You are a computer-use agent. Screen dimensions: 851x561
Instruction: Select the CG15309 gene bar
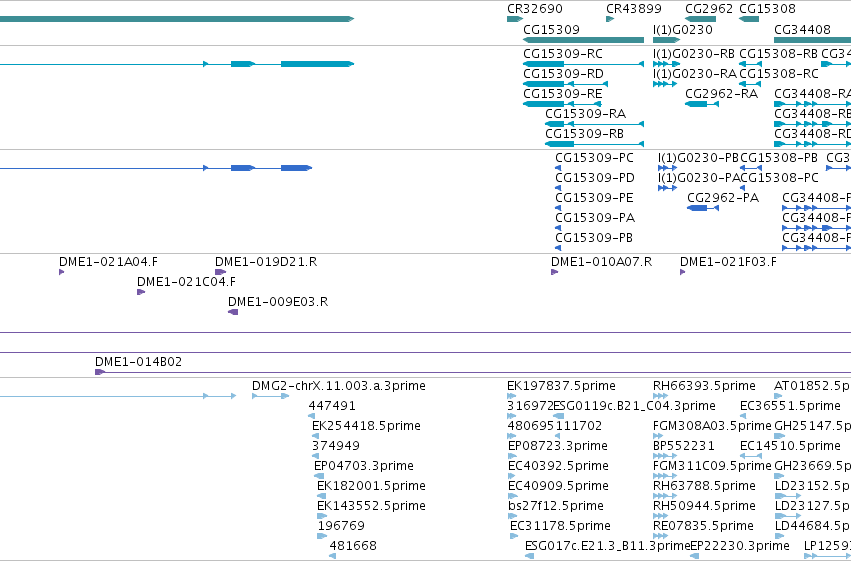583,40
